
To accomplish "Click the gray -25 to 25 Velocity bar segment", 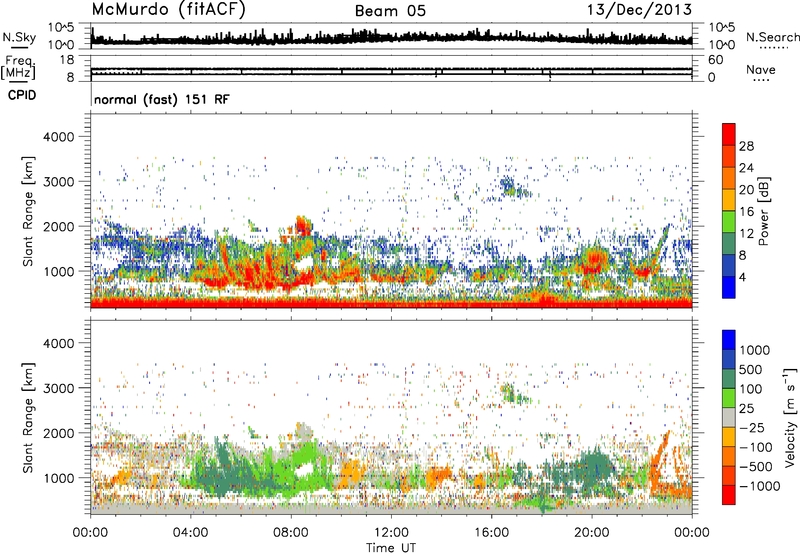I will click(729, 417).
